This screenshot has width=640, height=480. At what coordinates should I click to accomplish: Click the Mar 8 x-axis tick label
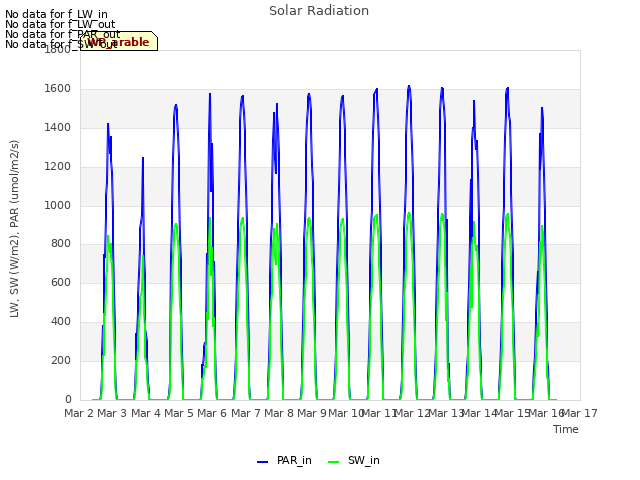(x=279, y=413)
